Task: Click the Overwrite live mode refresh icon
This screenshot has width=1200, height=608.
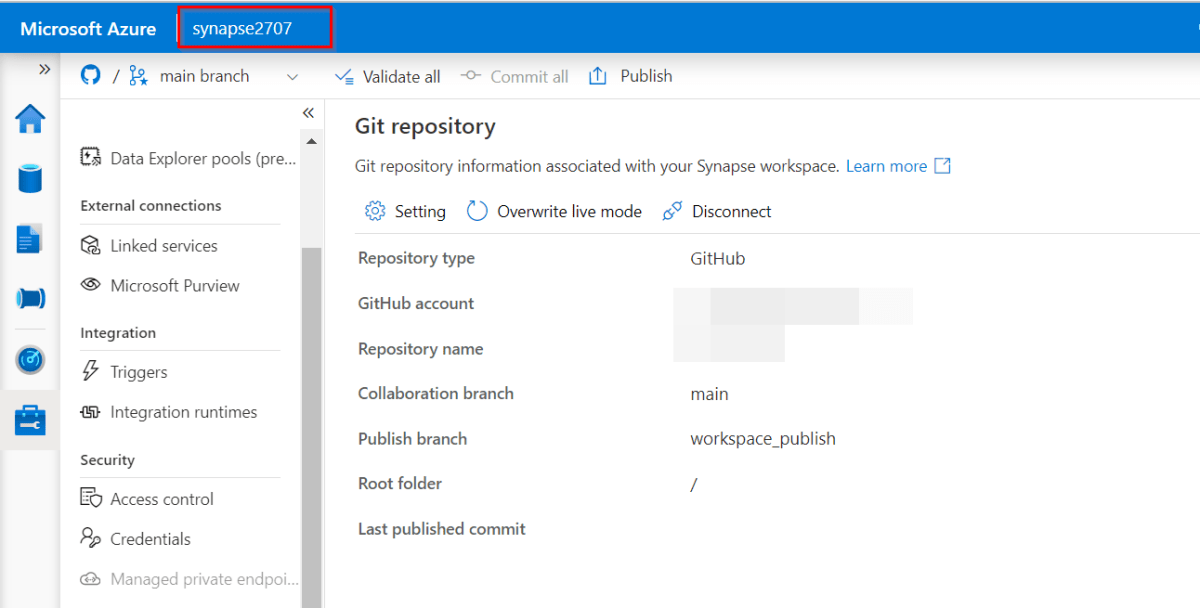Action: point(477,211)
